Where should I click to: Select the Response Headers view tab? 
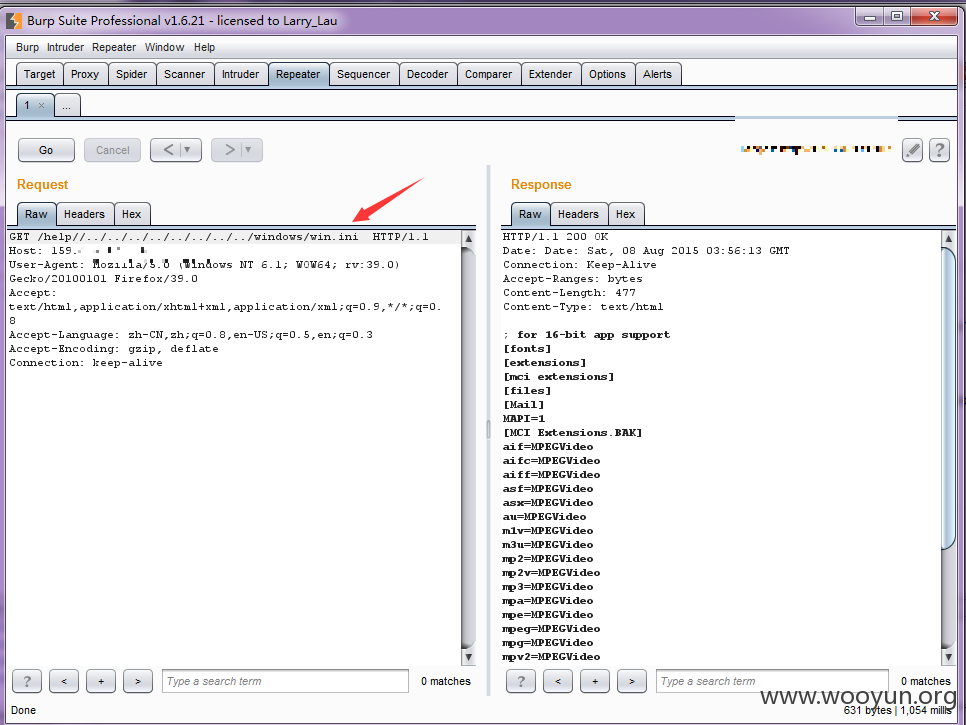(x=578, y=214)
